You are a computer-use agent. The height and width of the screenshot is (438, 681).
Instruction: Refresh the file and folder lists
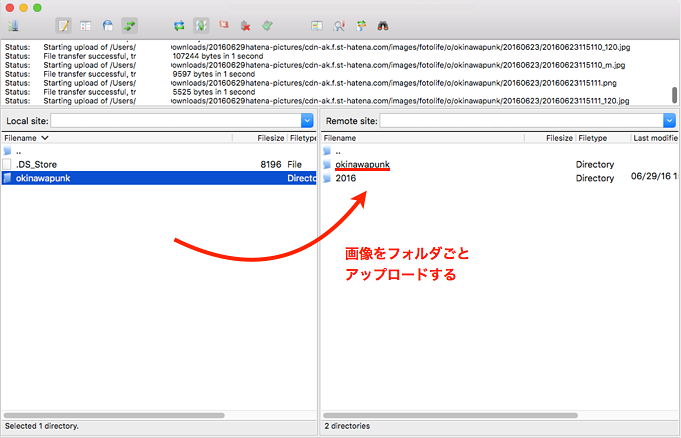point(179,26)
